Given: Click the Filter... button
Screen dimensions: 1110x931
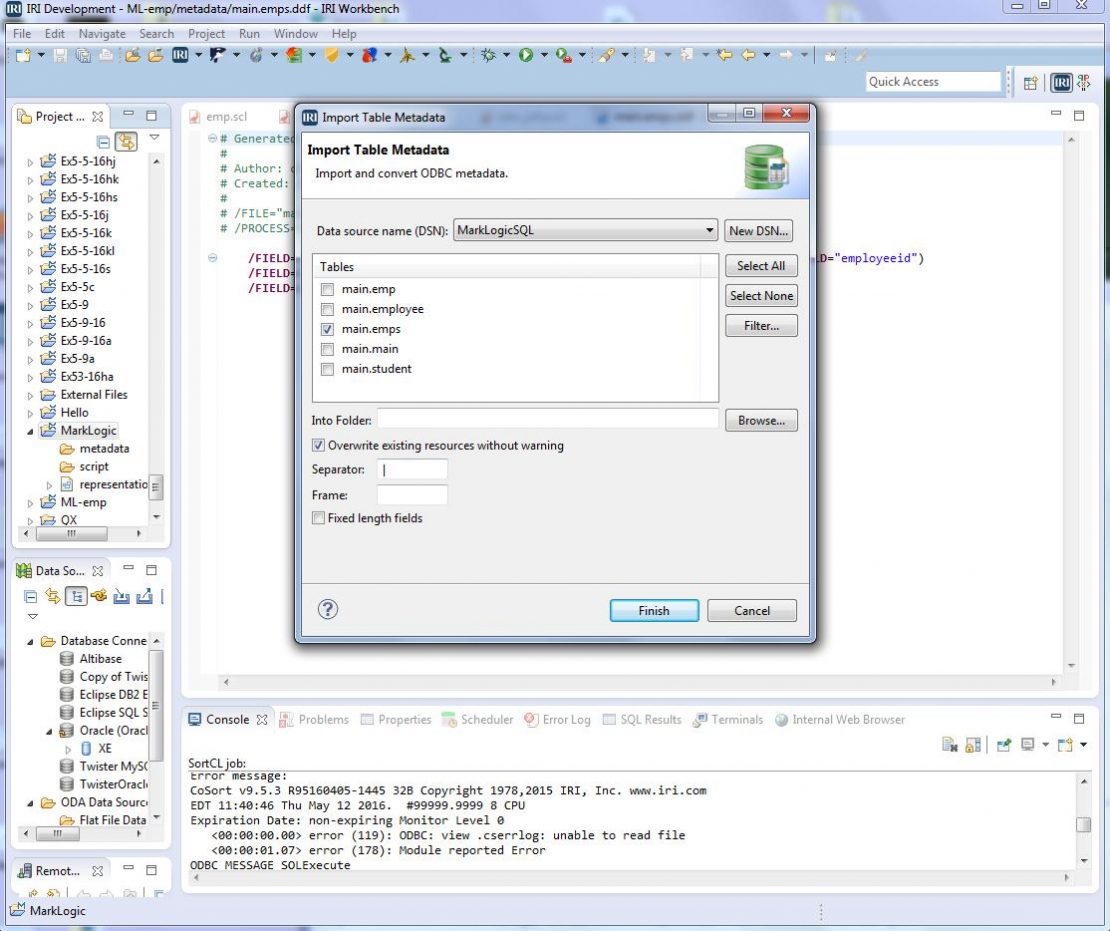Looking at the screenshot, I should 761,326.
